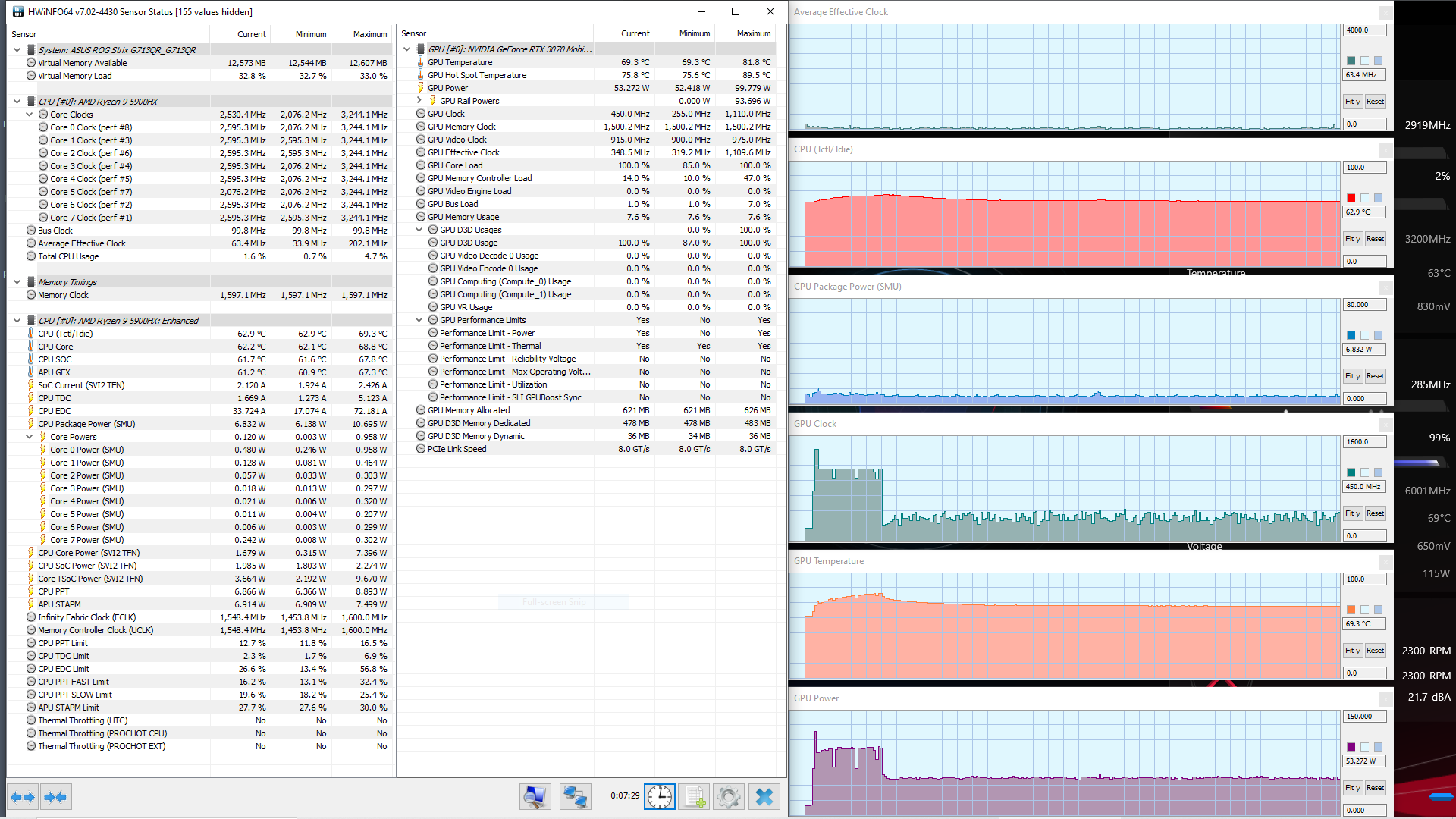Screen dimensions: 1456x819
Task: Click the log to file spreadsheet icon
Action: pos(694,797)
